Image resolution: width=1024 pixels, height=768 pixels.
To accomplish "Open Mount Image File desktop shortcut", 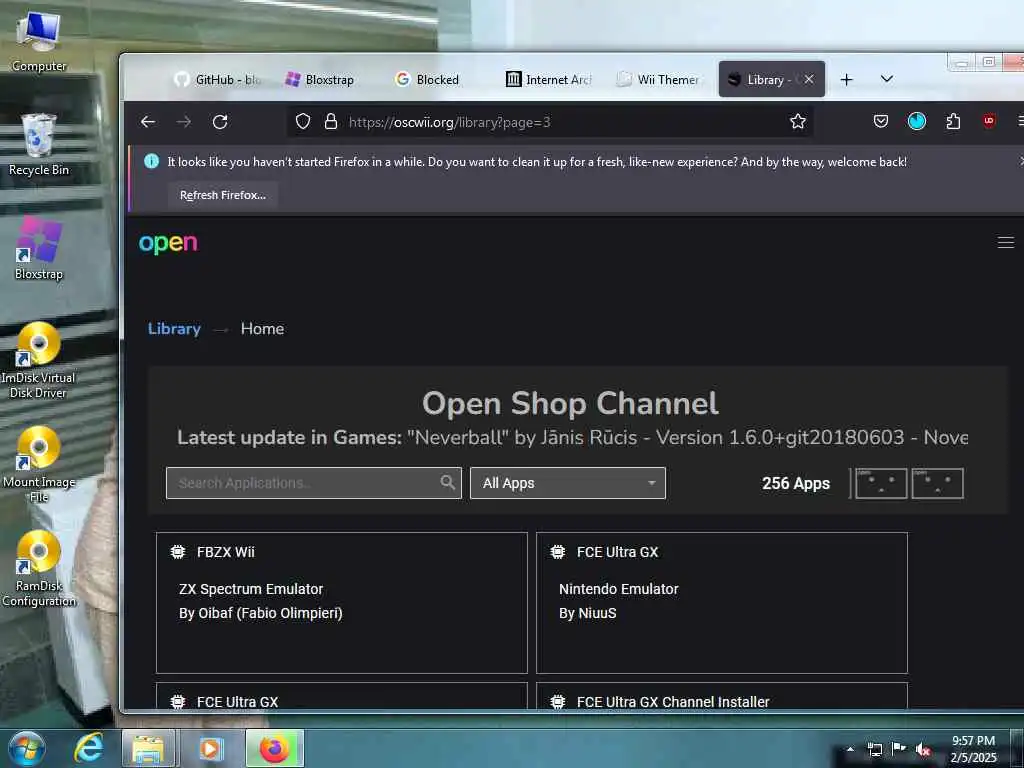I will coord(39,465).
